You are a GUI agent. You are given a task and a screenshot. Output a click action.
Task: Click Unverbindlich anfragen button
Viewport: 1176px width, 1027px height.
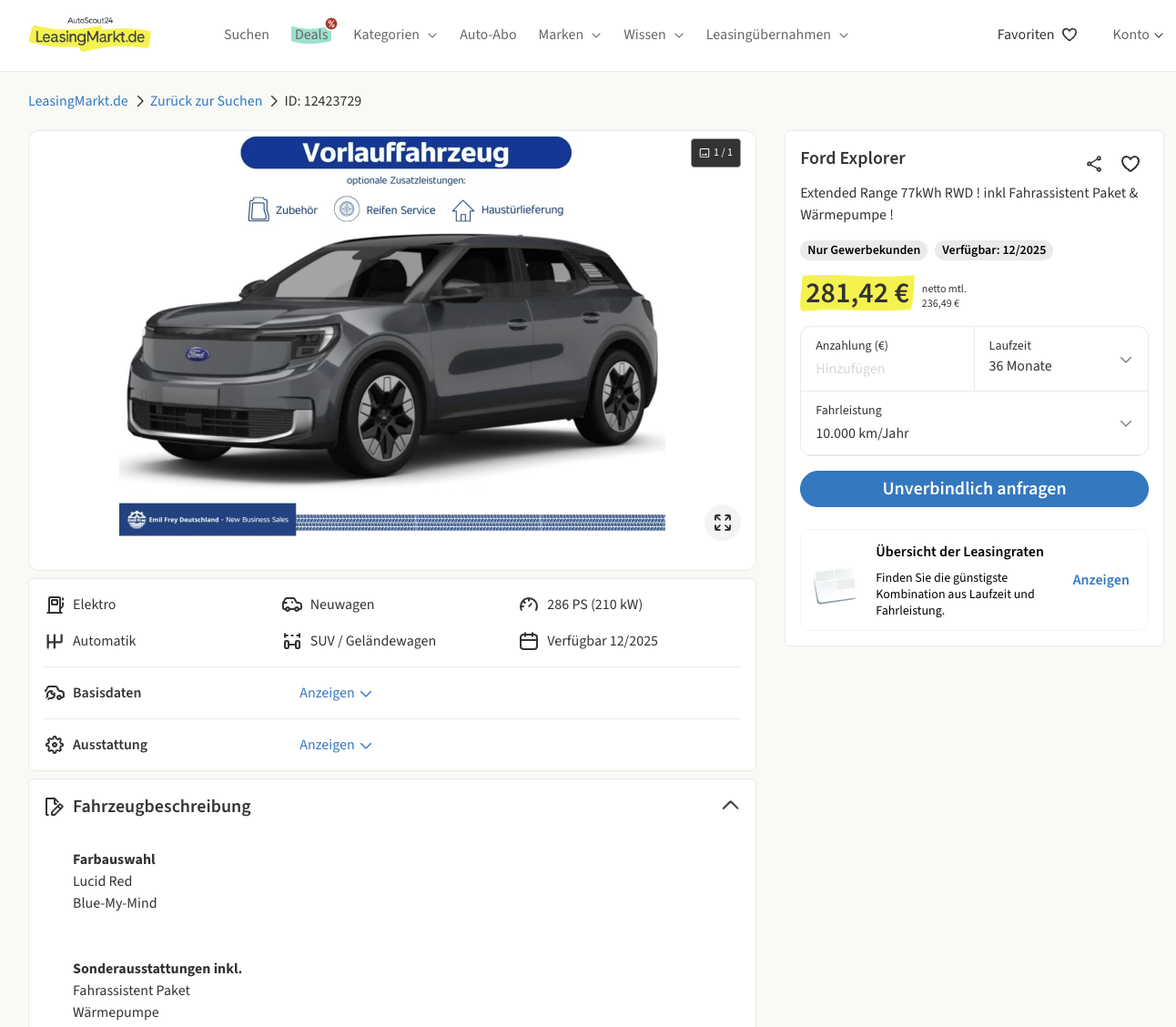coord(974,489)
